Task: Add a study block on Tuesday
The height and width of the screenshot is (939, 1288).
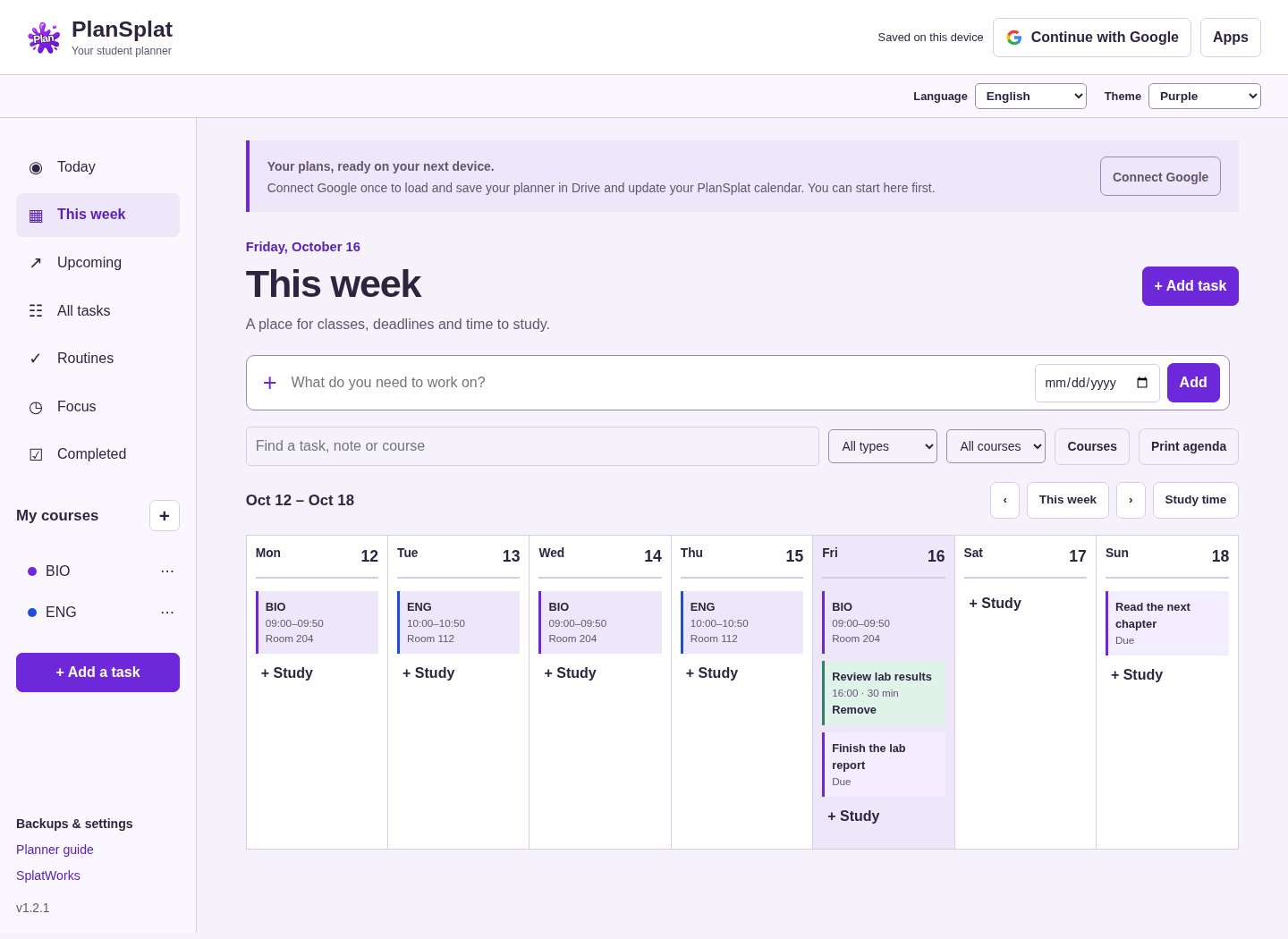Action: coord(428,673)
